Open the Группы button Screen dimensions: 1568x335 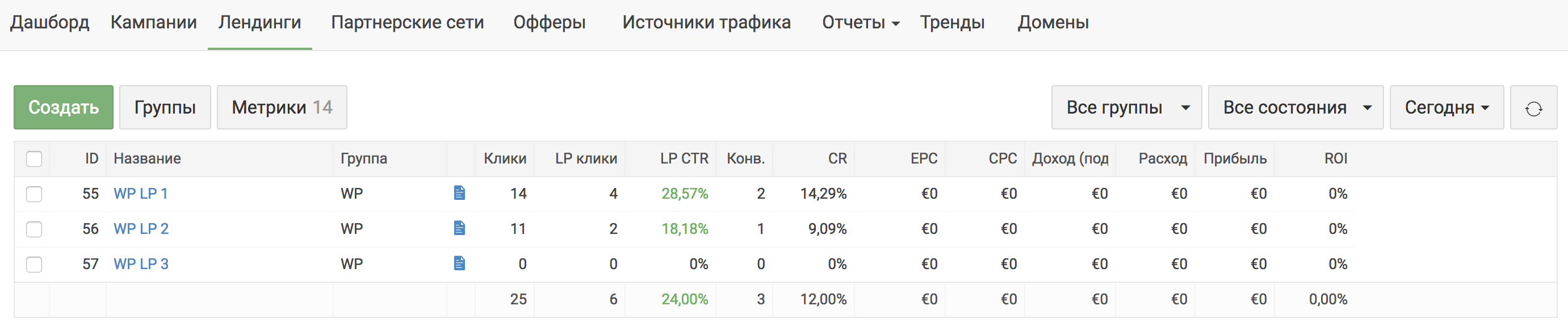(x=165, y=108)
